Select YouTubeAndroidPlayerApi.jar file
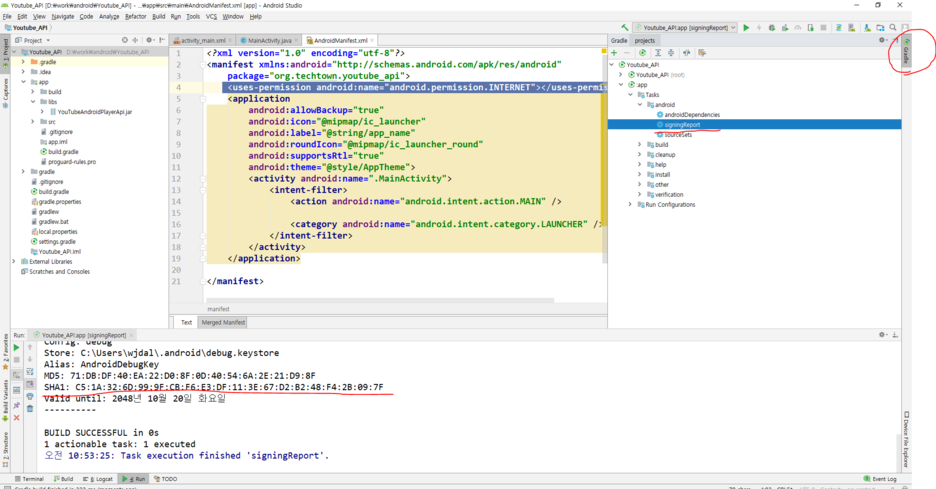The image size is (936, 489). [91, 112]
